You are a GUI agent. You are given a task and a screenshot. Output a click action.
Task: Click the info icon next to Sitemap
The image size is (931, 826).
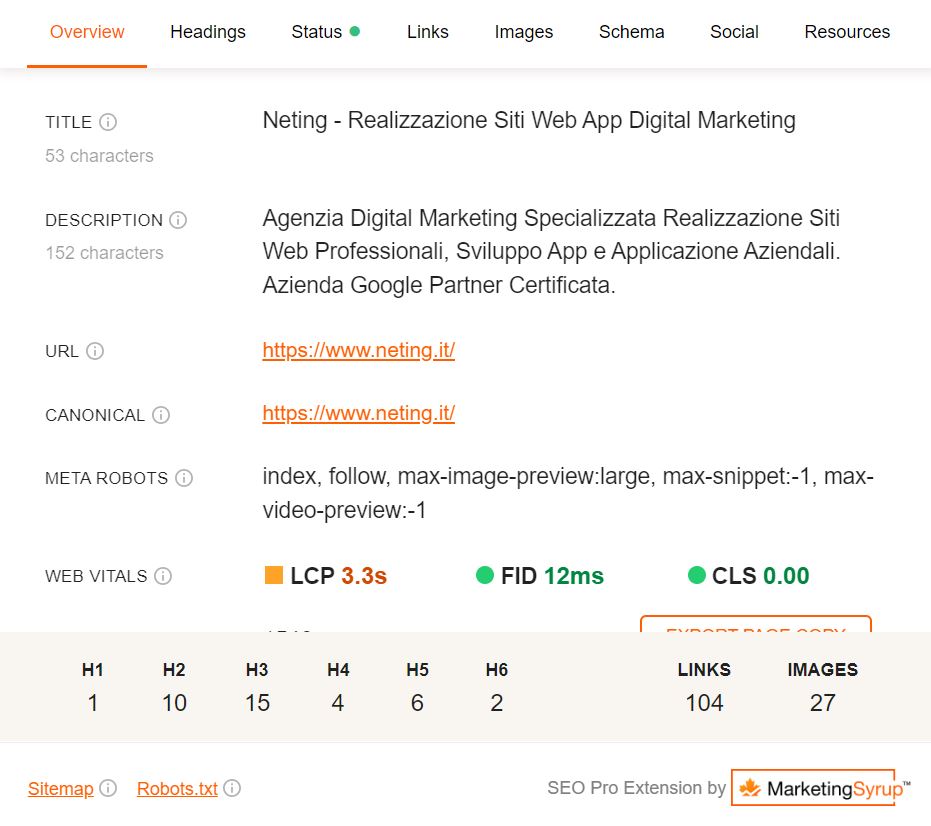point(108,788)
